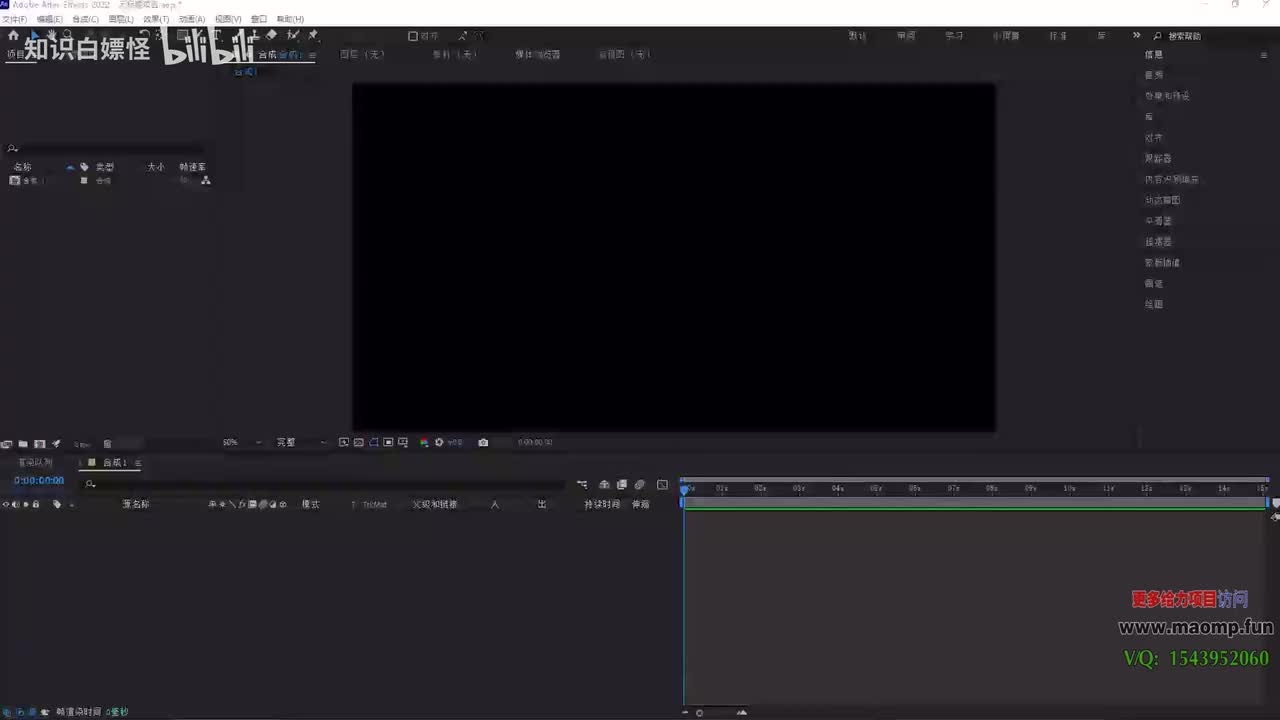Toggle motion blur for the composition
Image resolution: width=1280 pixels, height=720 pixels.
(x=640, y=485)
